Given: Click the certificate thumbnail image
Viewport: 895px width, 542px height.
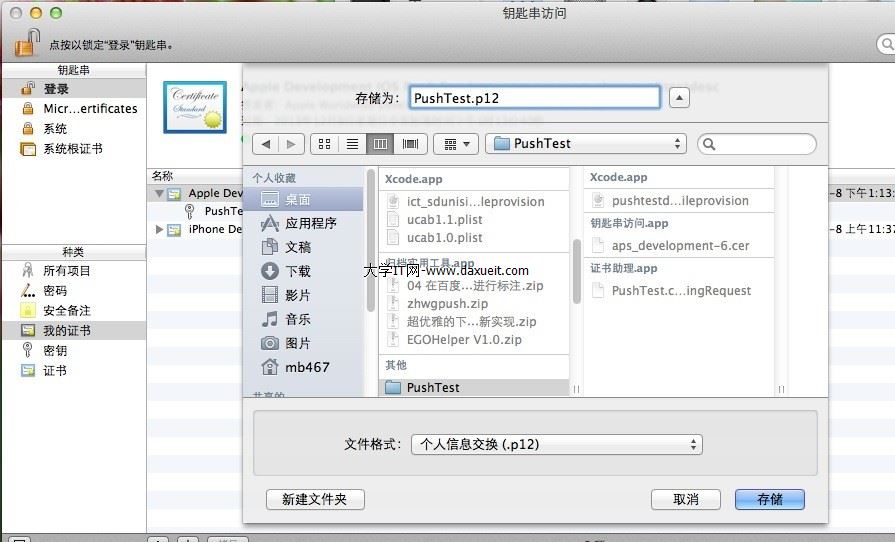Looking at the screenshot, I should 195,107.
